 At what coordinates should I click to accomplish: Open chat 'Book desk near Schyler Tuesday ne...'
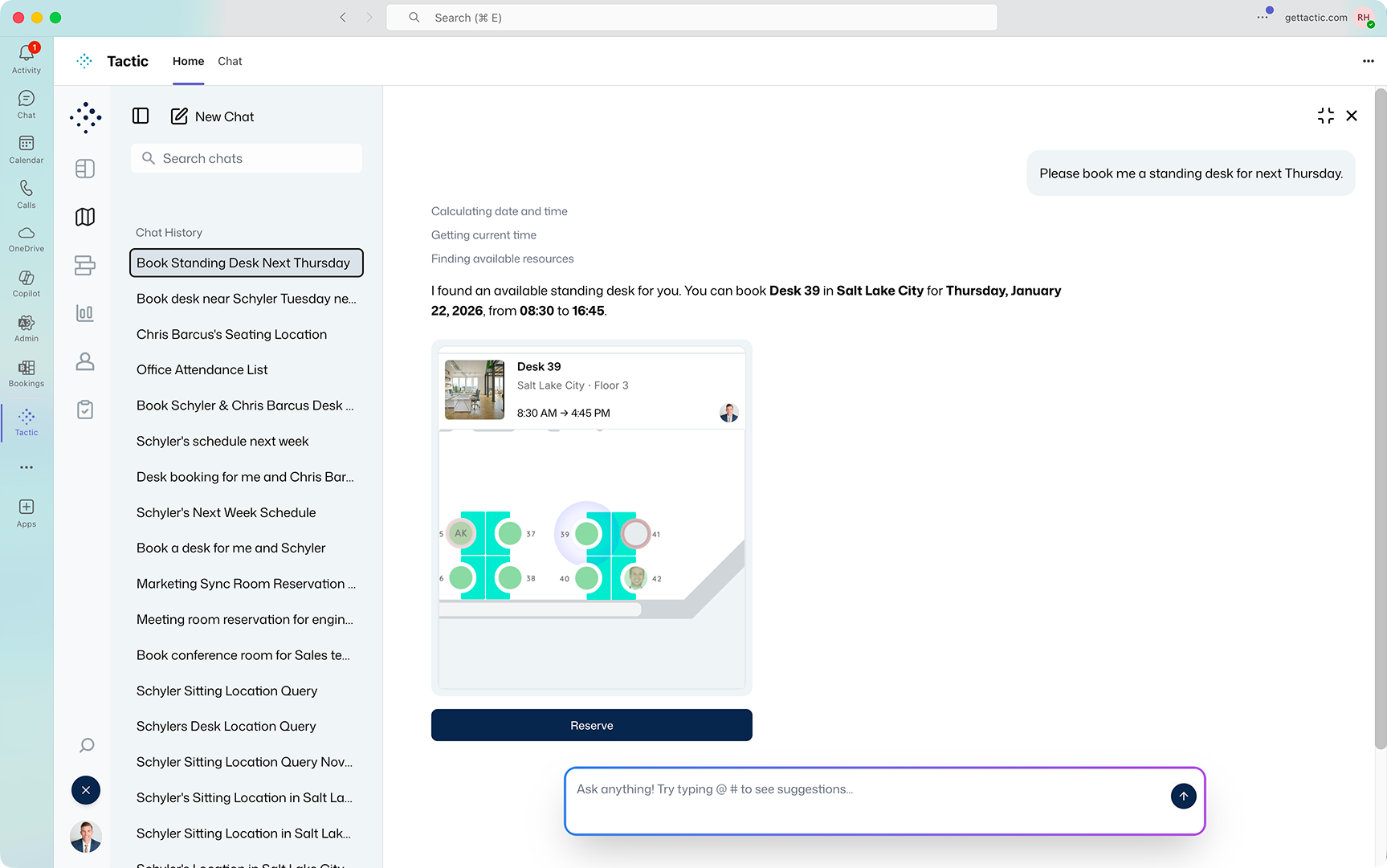pyautogui.click(x=247, y=299)
